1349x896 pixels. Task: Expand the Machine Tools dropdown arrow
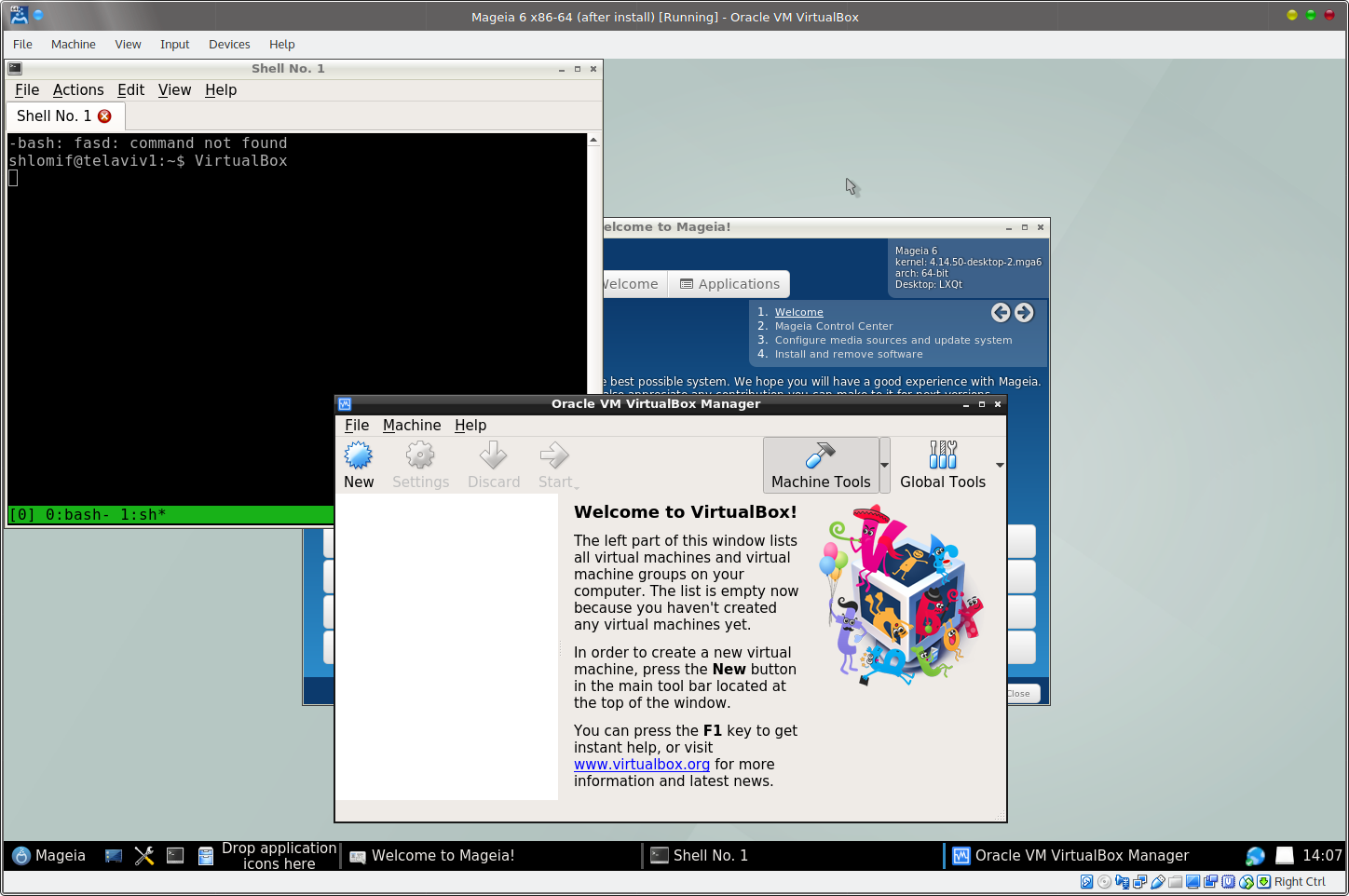coord(885,465)
